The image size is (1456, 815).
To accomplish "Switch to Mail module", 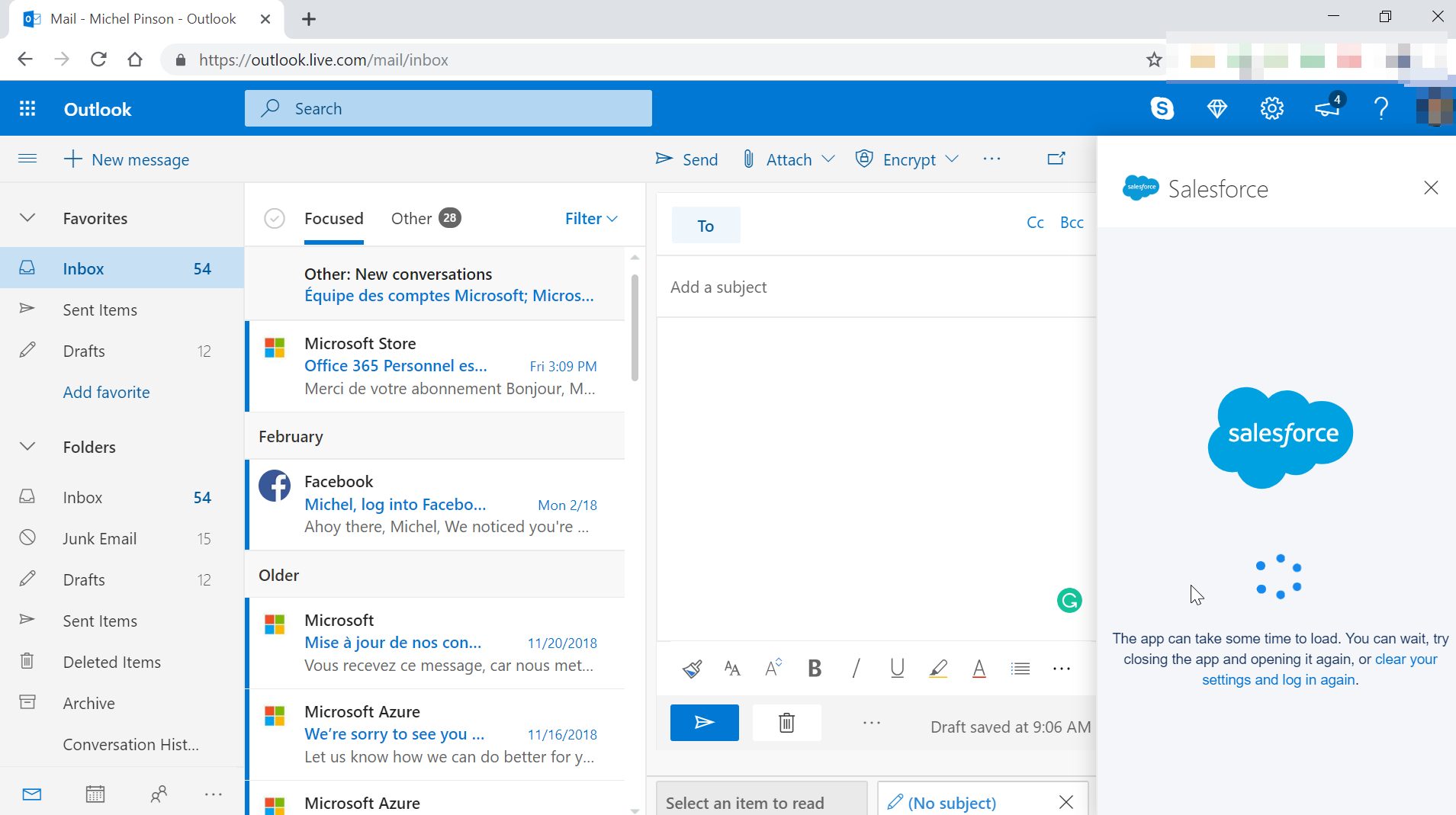I will pyautogui.click(x=32, y=794).
